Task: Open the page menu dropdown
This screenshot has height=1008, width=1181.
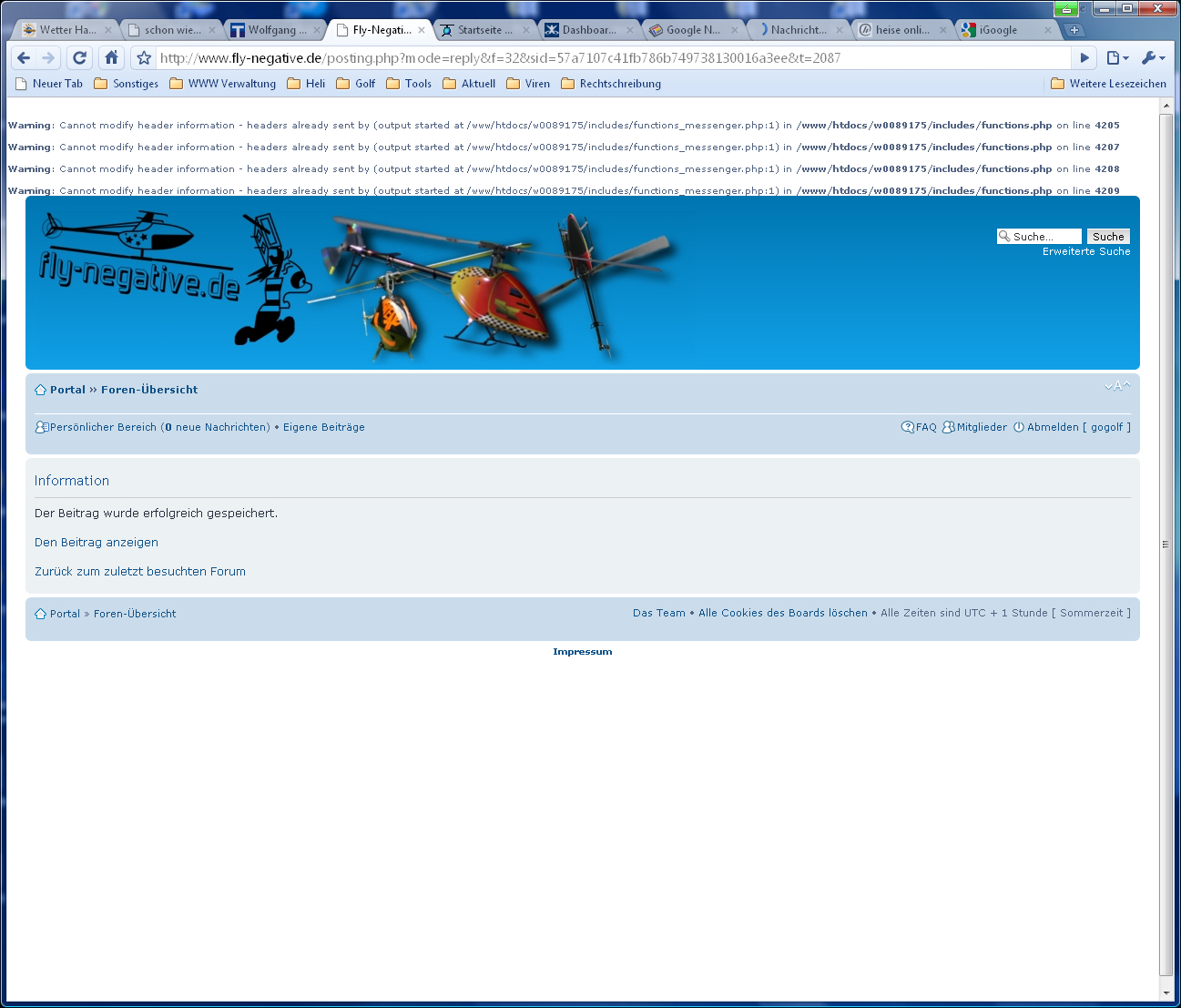Action: pyautogui.click(x=1117, y=58)
